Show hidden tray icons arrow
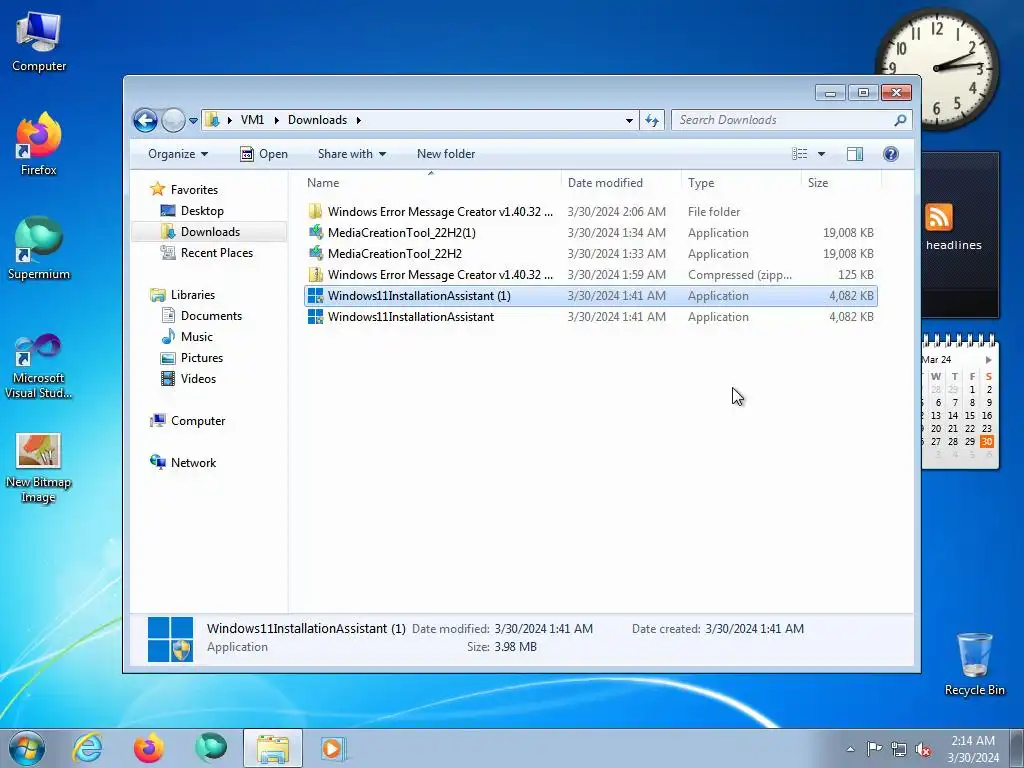The height and width of the screenshot is (768, 1024). click(850, 749)
